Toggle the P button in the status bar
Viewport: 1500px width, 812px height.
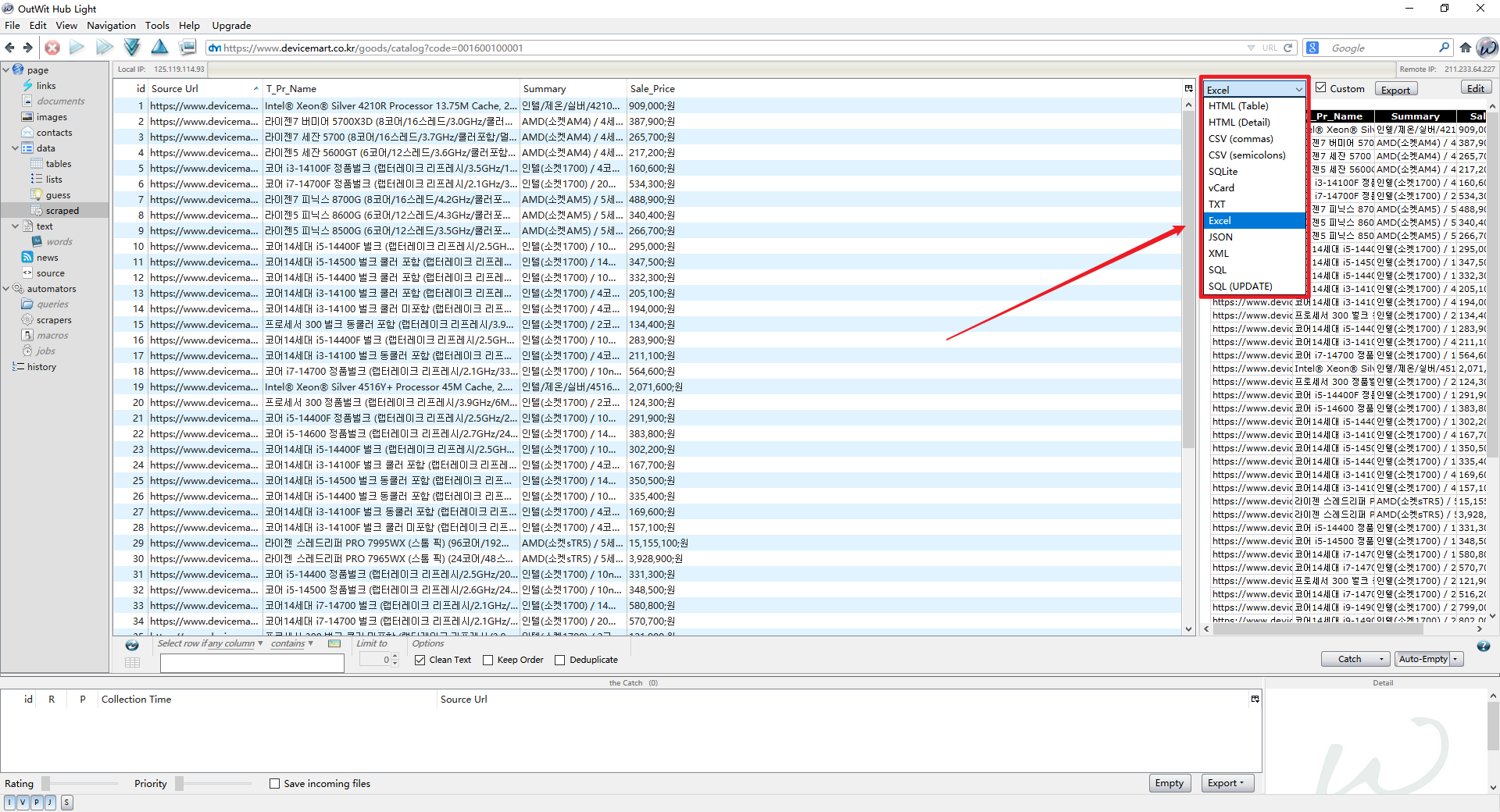pos(36,802)
